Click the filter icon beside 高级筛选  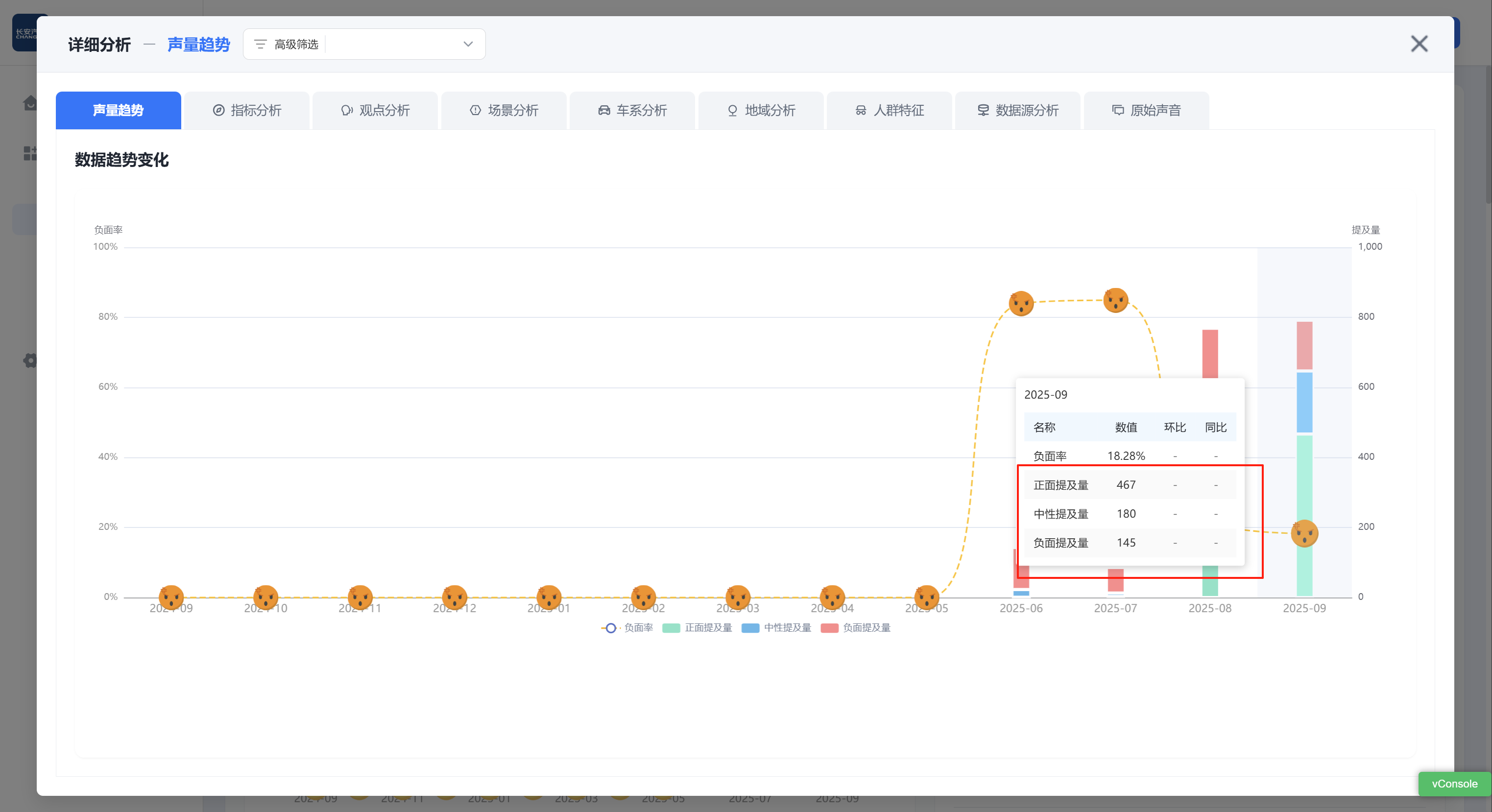click(260, 44)
